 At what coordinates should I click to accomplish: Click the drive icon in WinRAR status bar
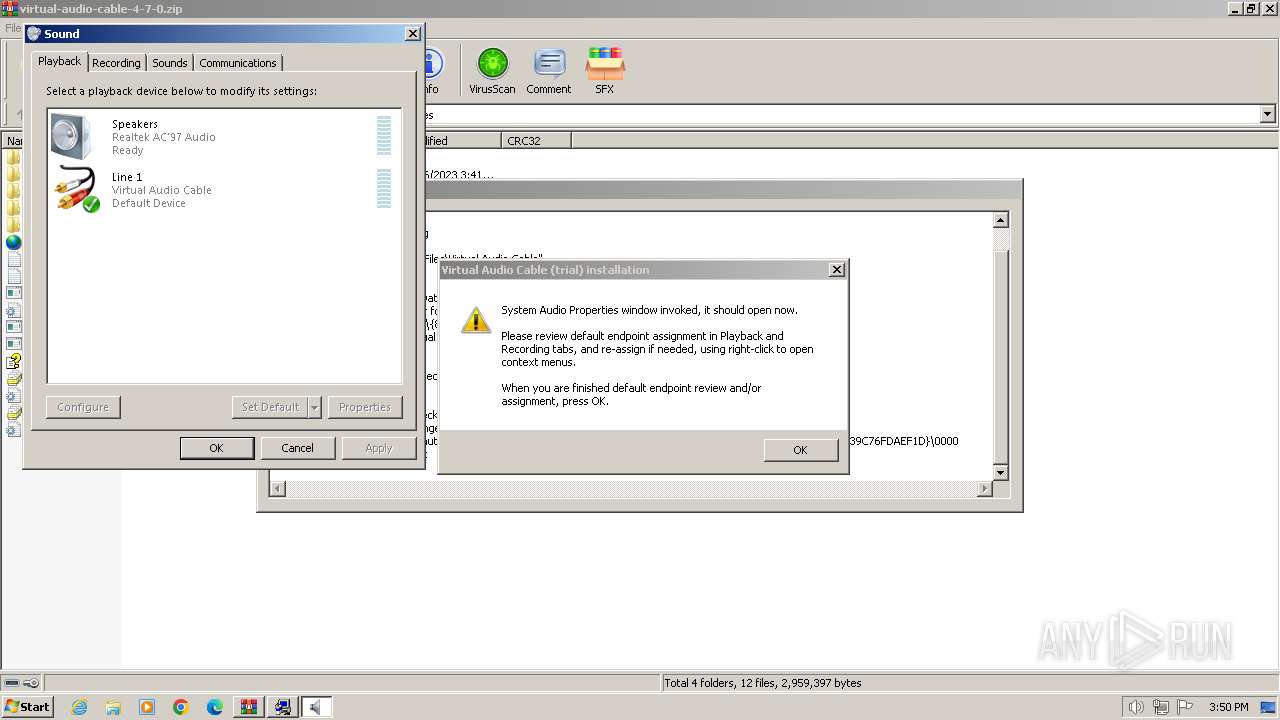(x=12, y=683)
